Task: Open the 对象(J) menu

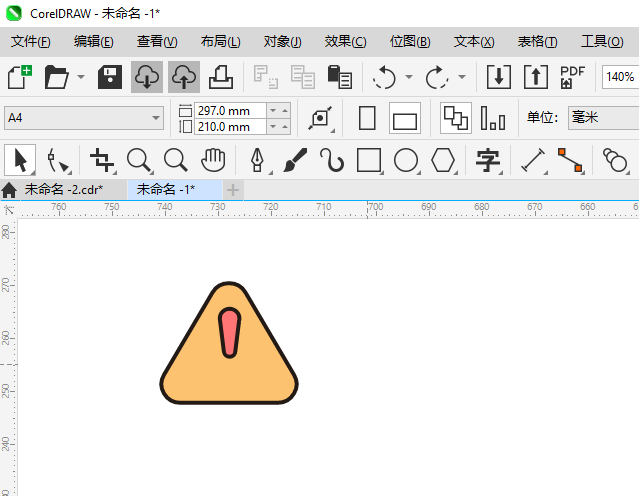Action: click(282, 42)
